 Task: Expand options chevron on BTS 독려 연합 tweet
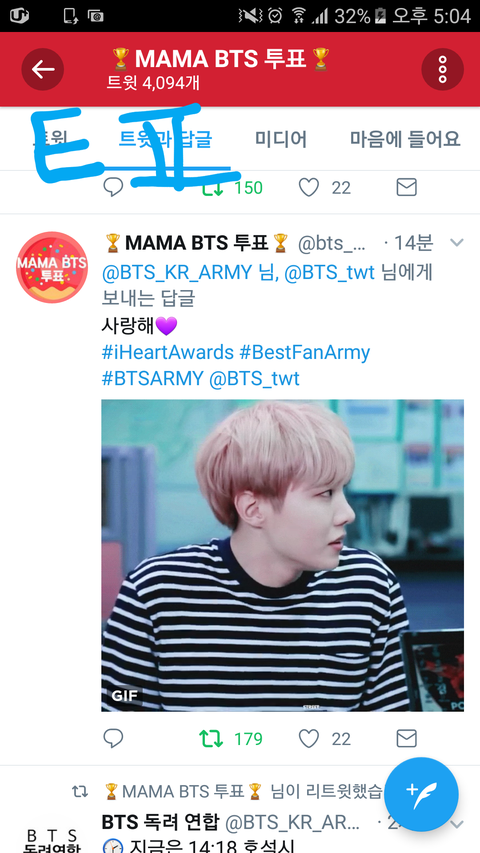(457, 823)
